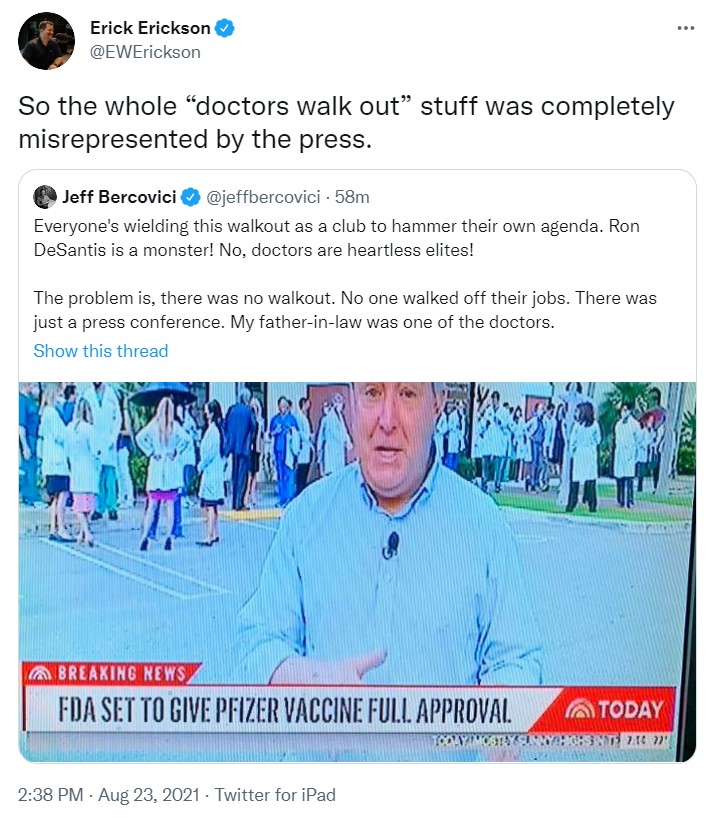Click the TODAY logo in the photo
The width and height of the screenshot is (712, 820).
tap(614, 710)
